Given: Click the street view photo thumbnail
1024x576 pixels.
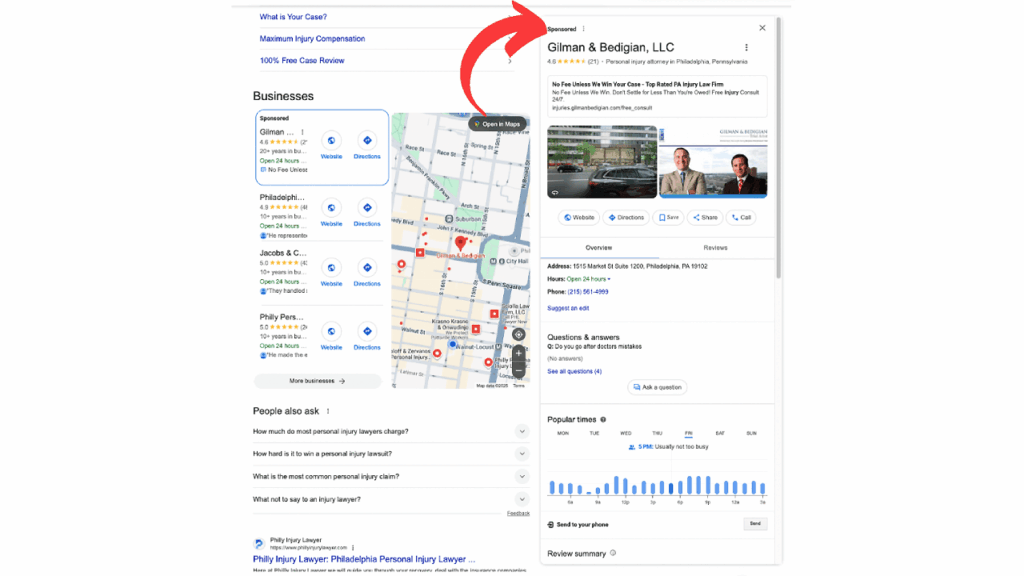Looking at the screenshot, I should [602, 162].
